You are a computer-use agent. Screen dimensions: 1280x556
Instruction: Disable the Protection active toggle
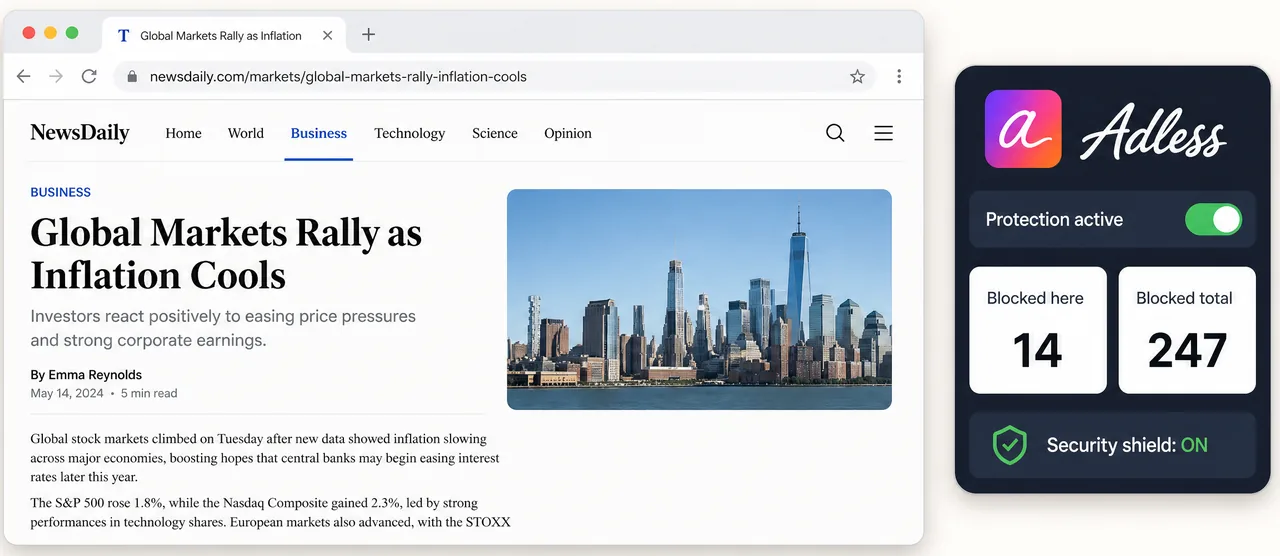coord(1213,219)
